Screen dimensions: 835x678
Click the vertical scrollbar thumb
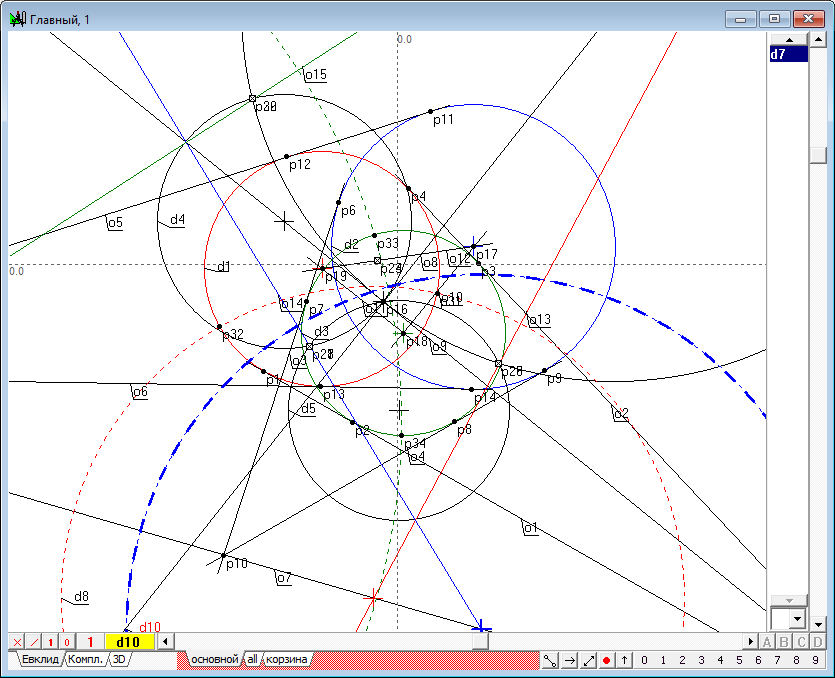pyautogui.click(x=818, y=155)
